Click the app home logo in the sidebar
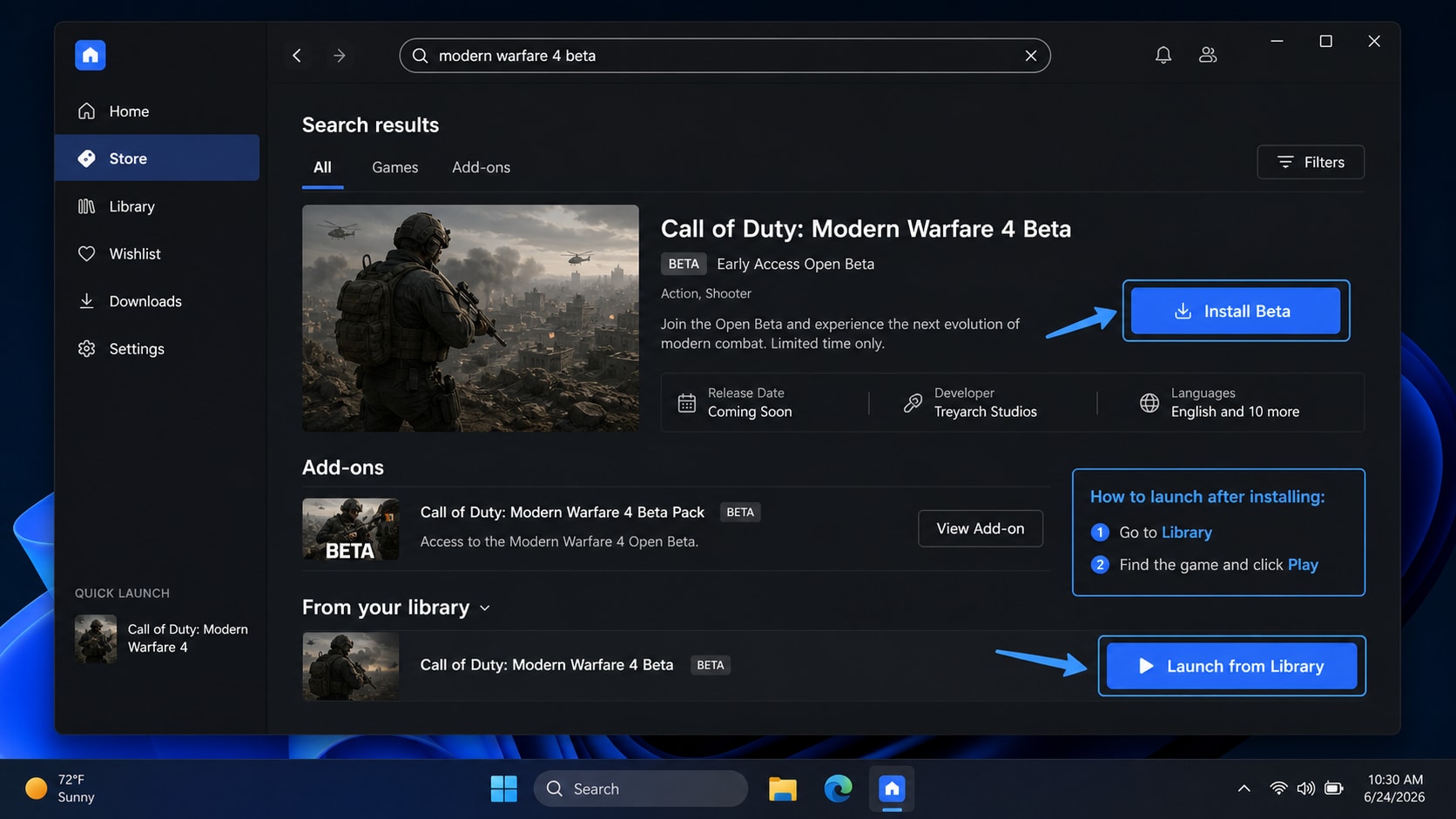This screenshot has height=819, width=1456. [91, 55]
